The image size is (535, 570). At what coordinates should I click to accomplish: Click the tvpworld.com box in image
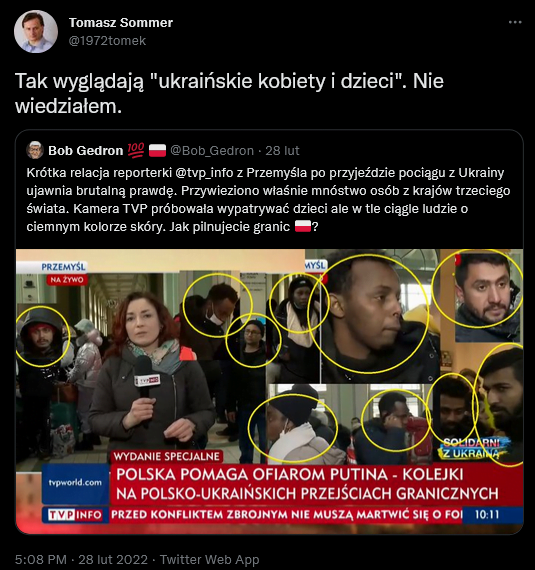[75, 483]
